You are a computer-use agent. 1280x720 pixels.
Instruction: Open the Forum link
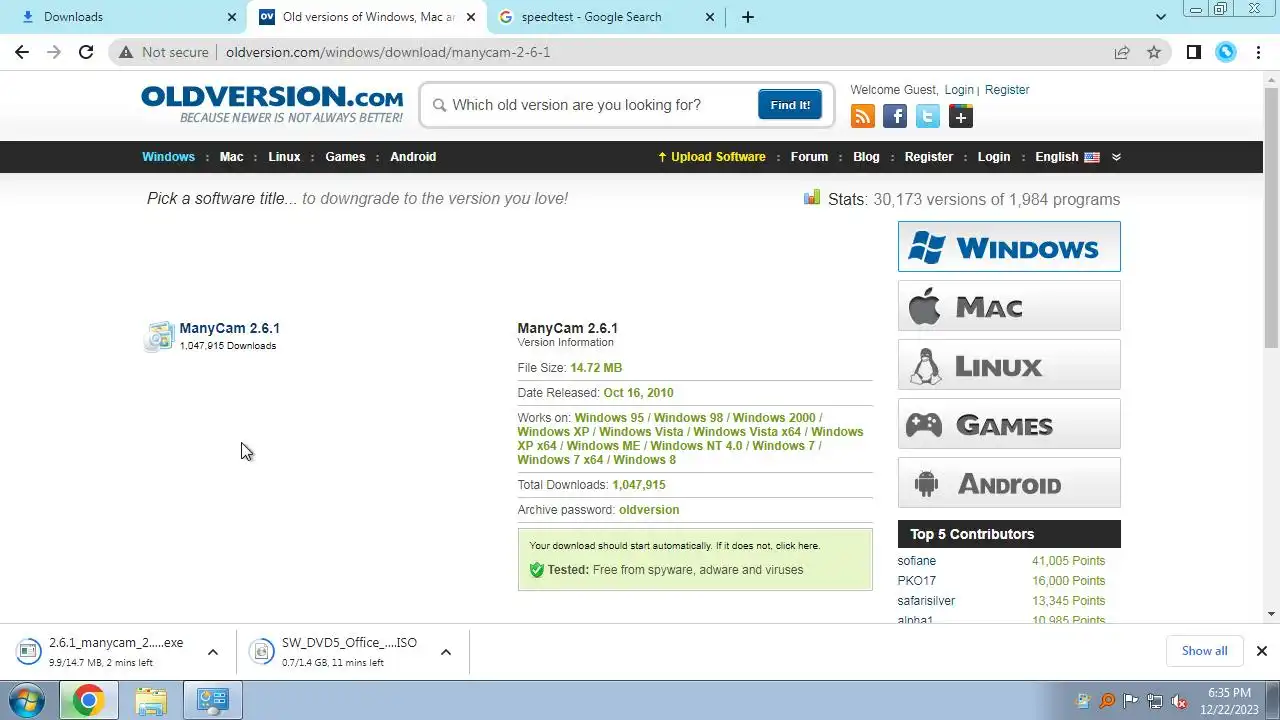809,157
